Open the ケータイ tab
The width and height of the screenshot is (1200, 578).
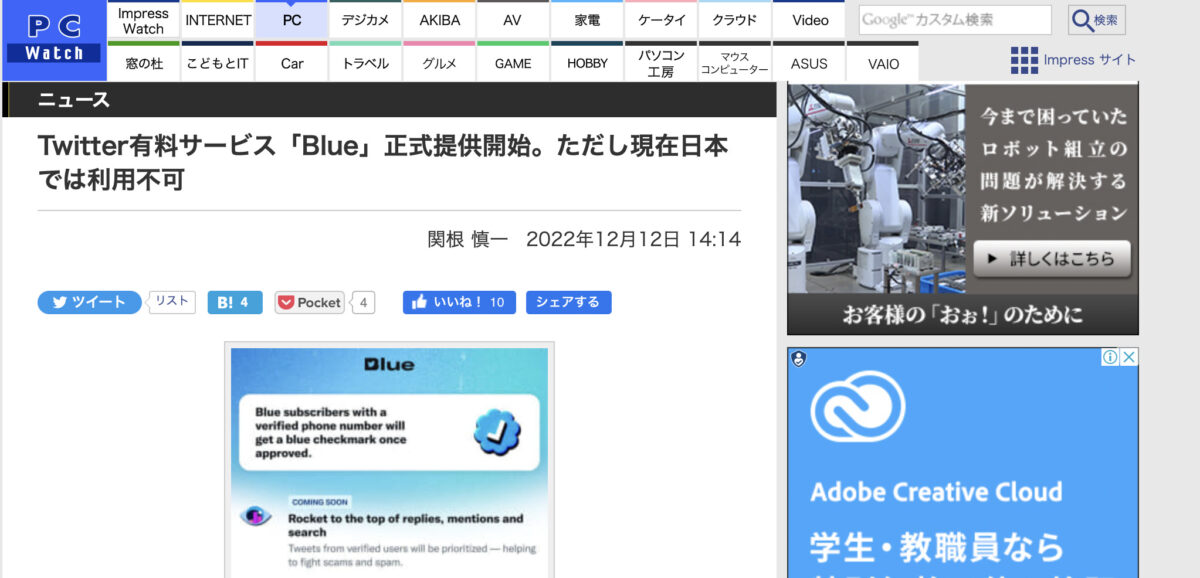pos(661,21)
